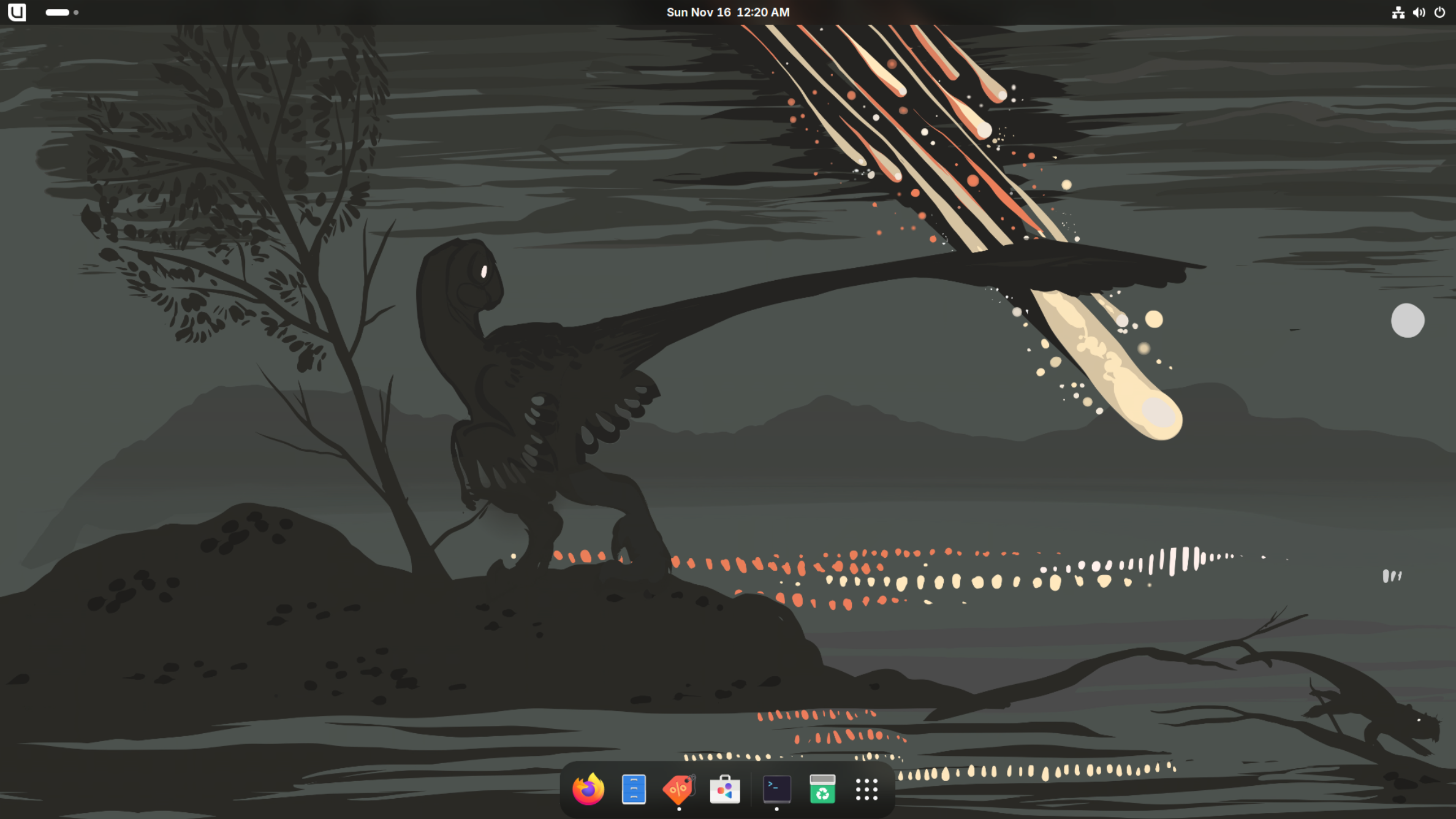
Task: Open the green Trash recycle bin
Action: click(x=822, y=789)
